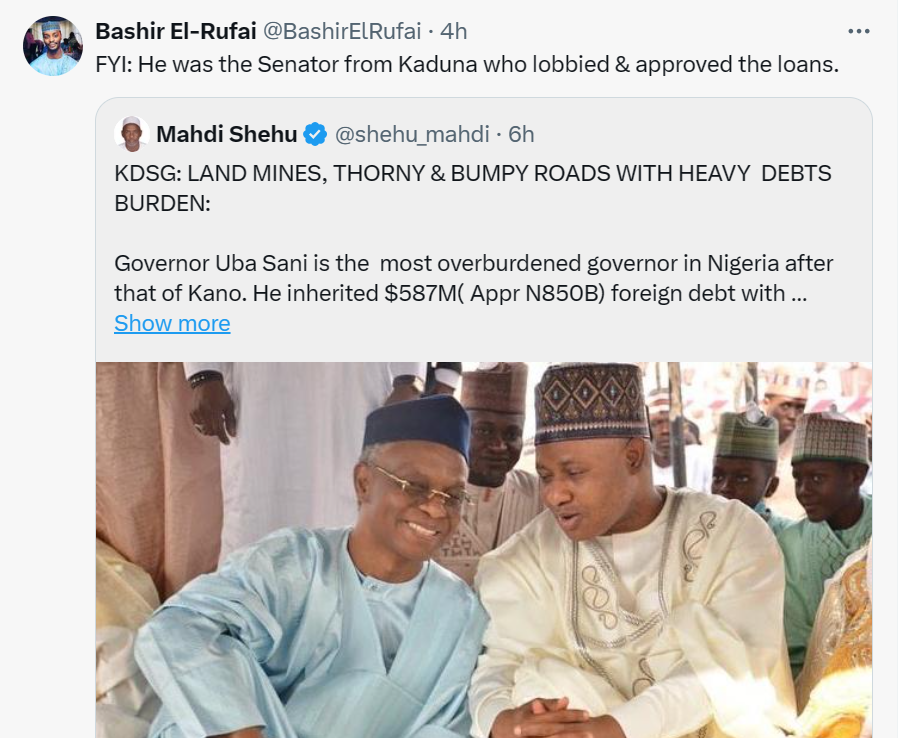
Task: Click the 4h timestamp on the main tweet
Action: tap(454, 30)
